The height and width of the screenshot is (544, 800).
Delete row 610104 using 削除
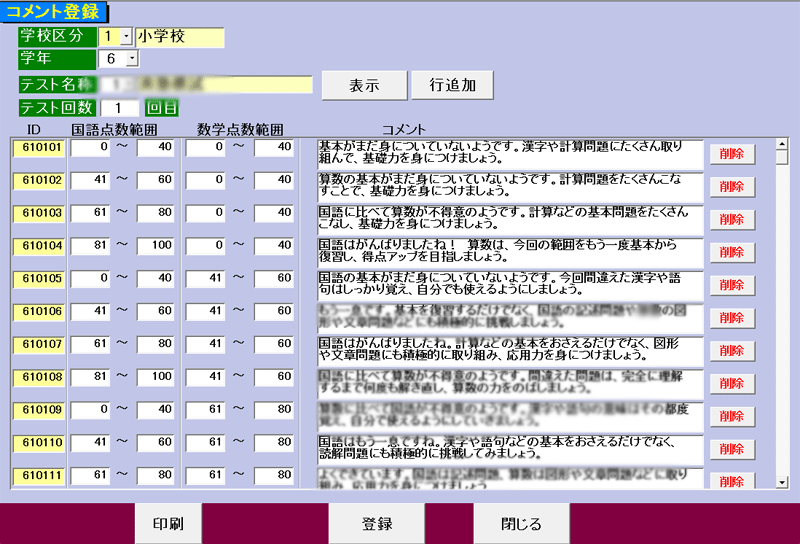pyautogui.click(x=732, y=252)
